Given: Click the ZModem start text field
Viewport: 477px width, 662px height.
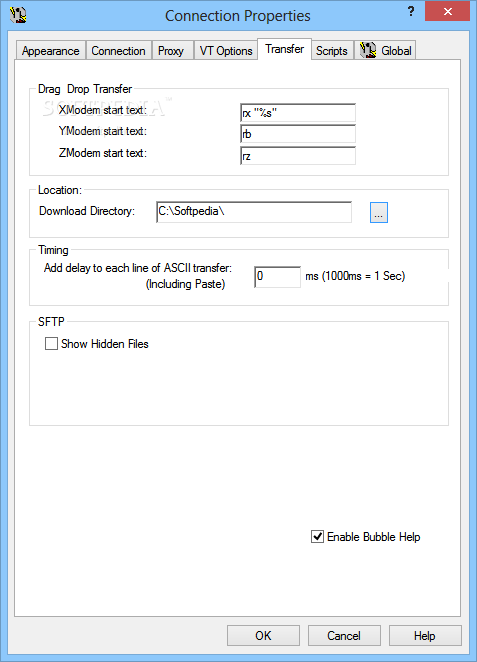Looking at the screenshot, I should [298, 156].
